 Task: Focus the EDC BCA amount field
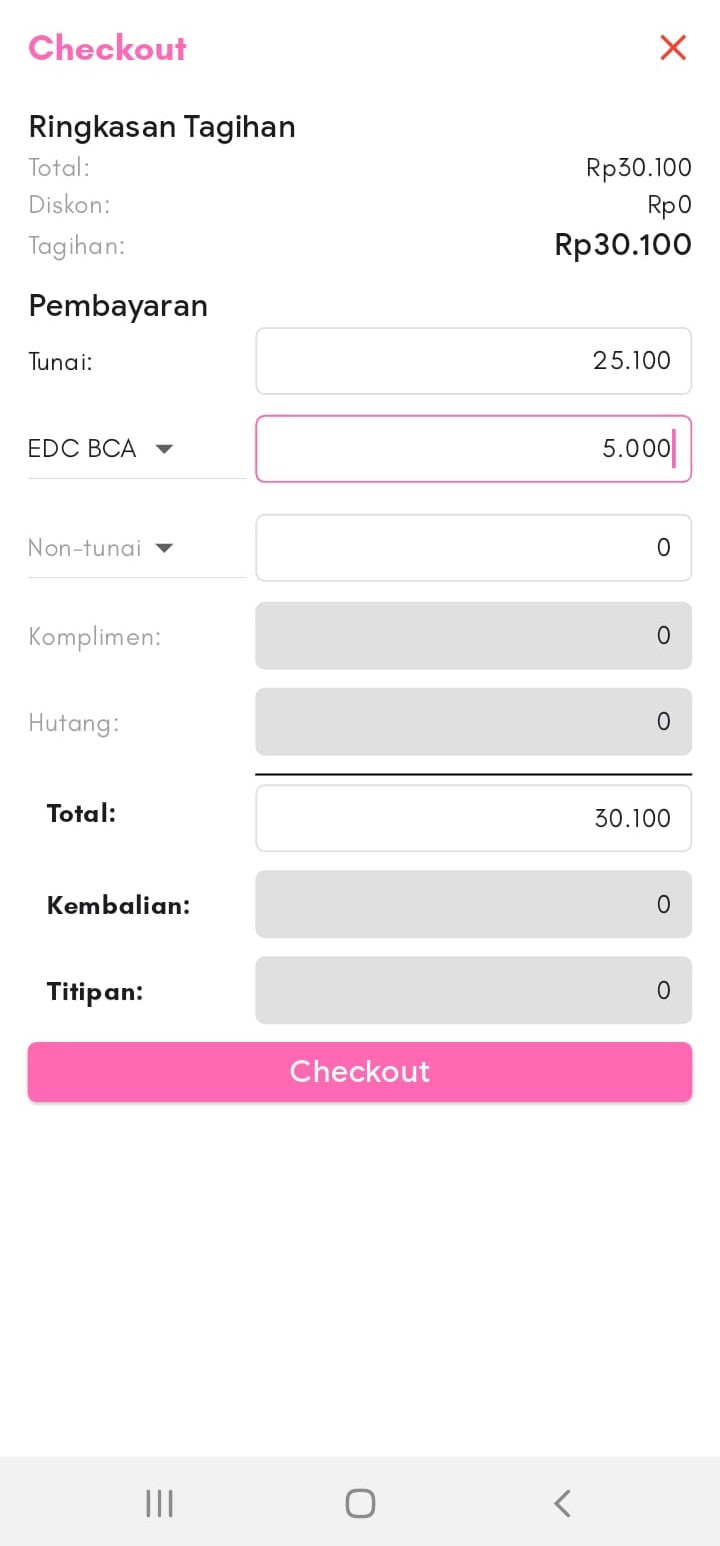[473, 449]
